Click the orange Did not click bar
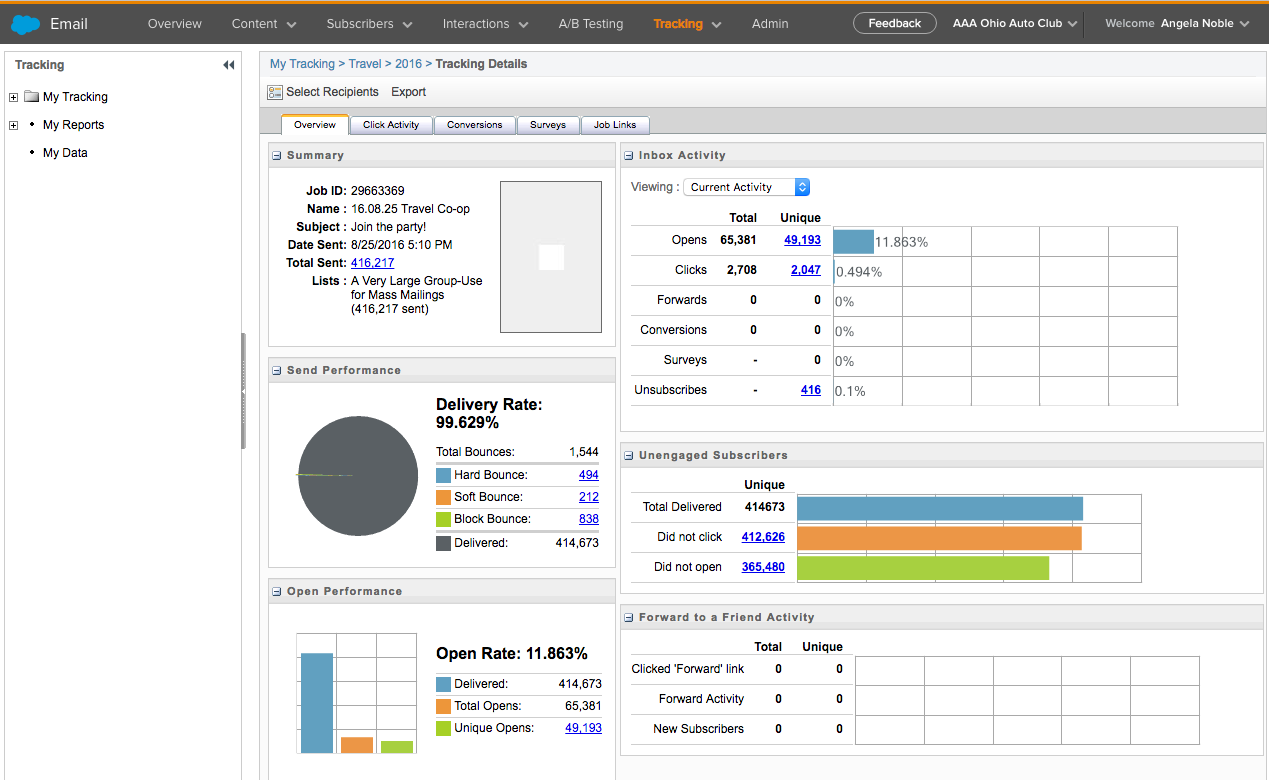This screenshot has height=780, width=1269. [x=939, y=538]
